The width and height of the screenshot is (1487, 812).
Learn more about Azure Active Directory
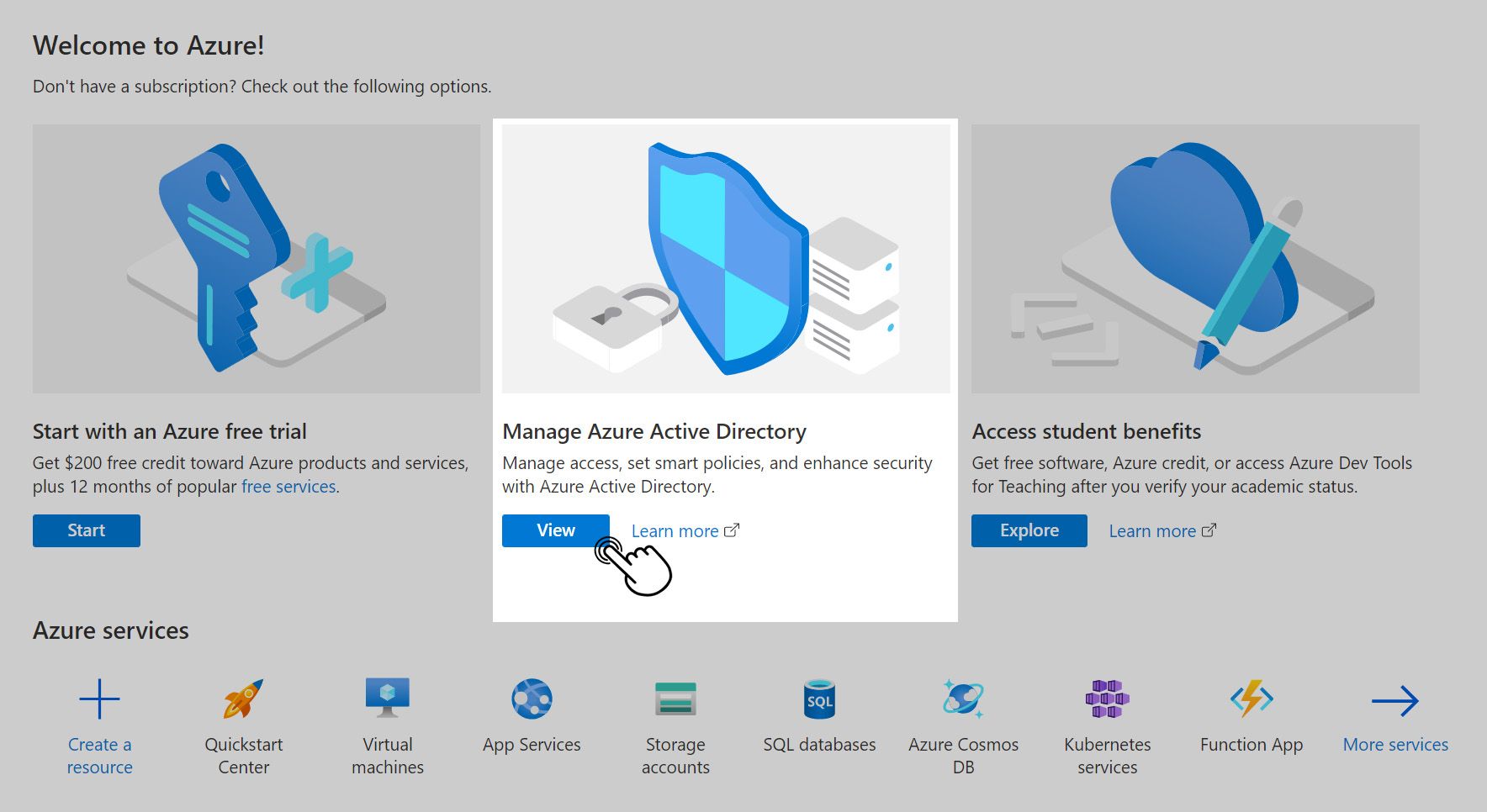click(676, 530)
